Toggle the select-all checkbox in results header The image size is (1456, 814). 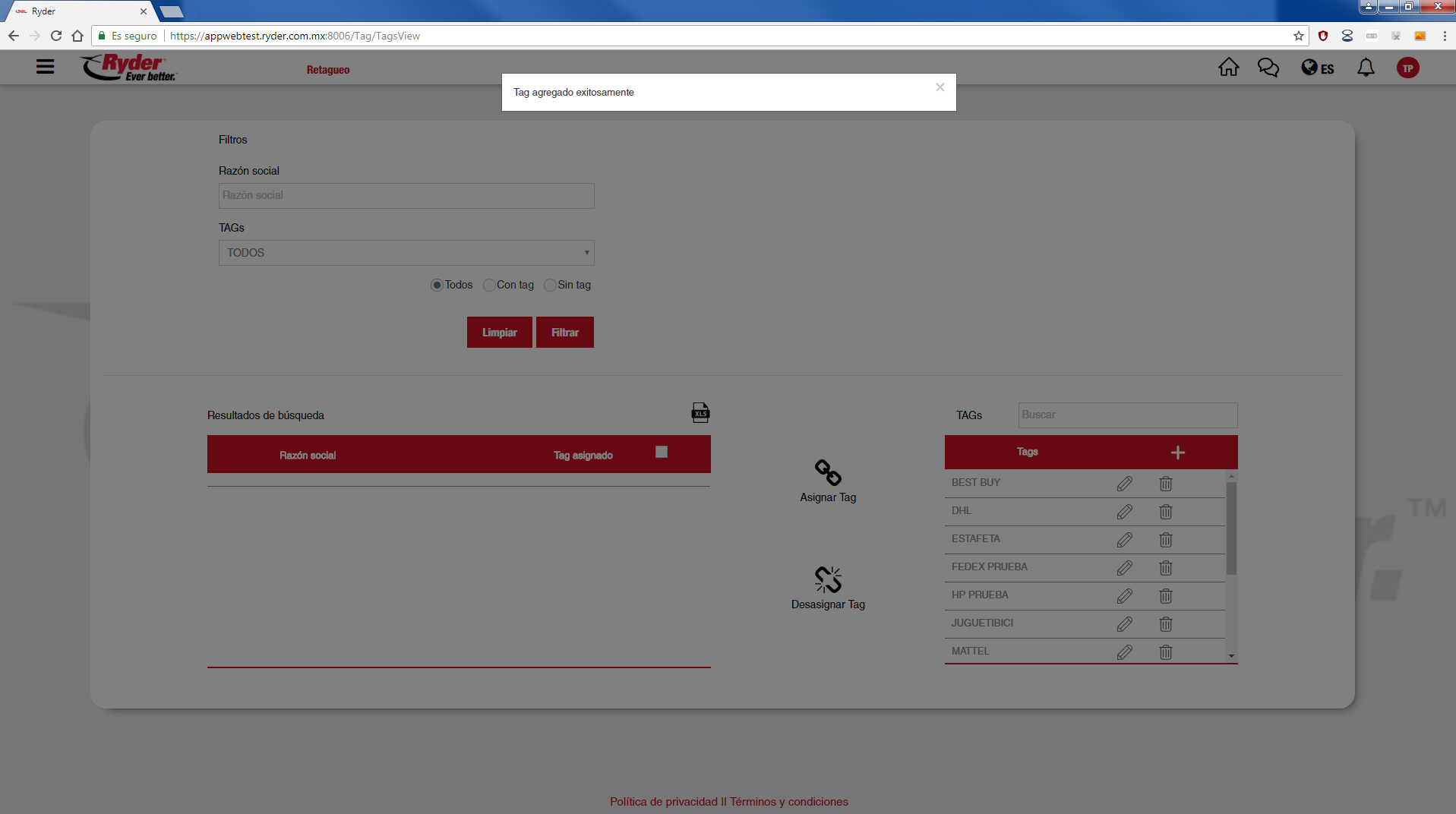pyautogui.click(x=662, y=452)
